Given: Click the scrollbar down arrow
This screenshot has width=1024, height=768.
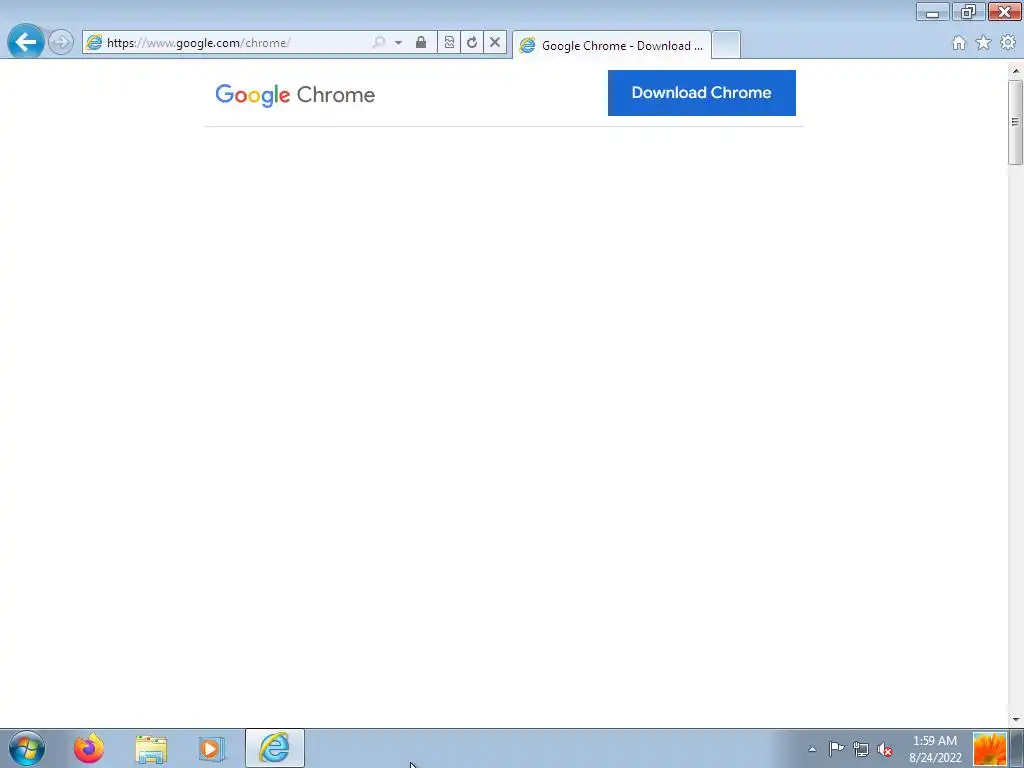Looking at the screenshot, I should tap(1015, 719).
